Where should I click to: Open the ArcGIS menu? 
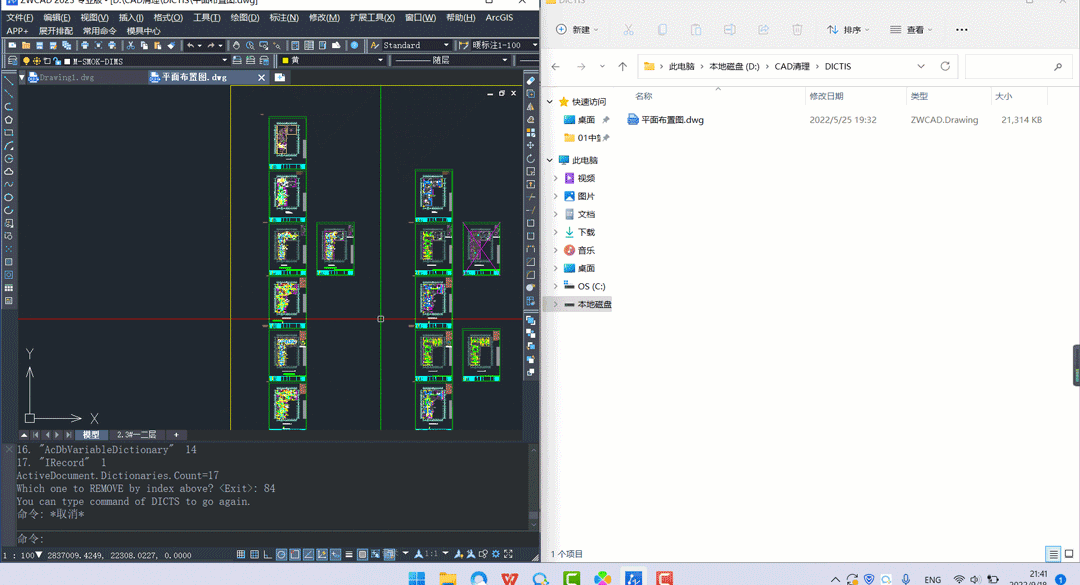[x=499, y=18]
